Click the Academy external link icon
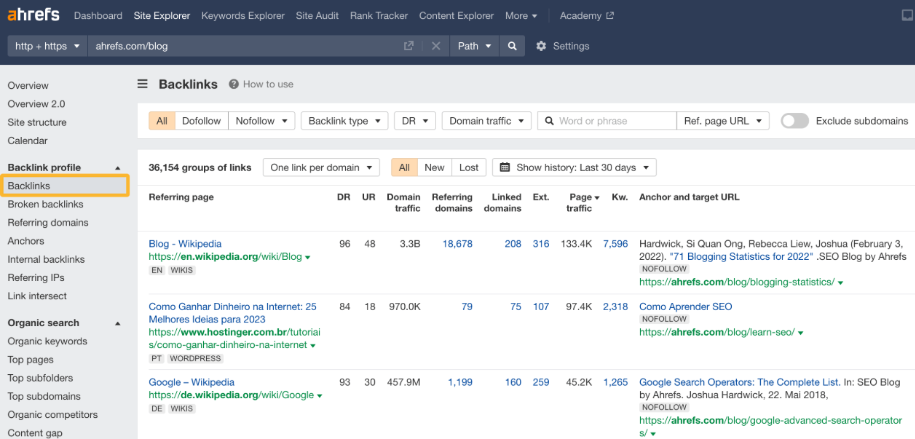Screen dimensions: 915x439 (610, 16)
